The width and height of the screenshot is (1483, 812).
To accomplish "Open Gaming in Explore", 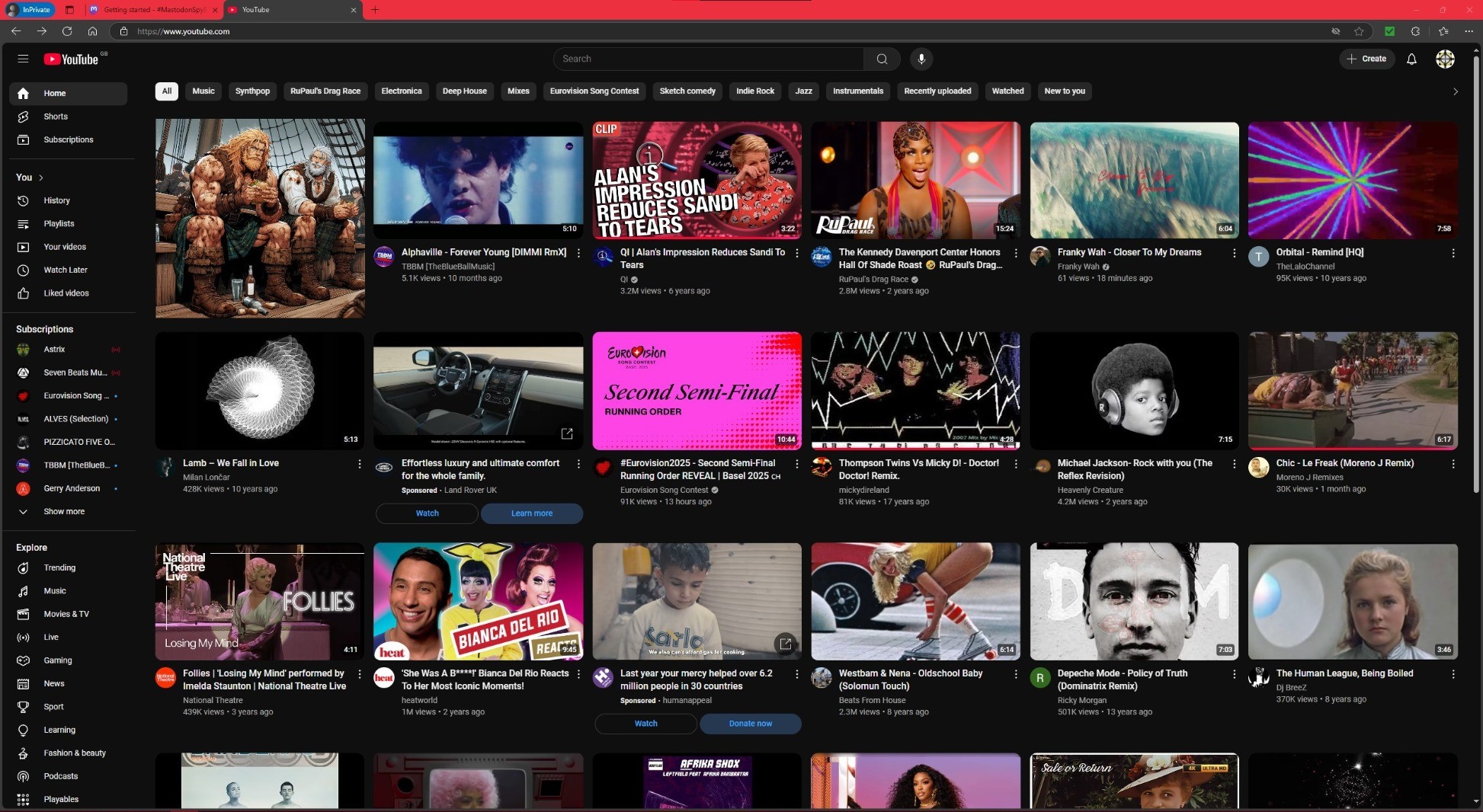I will 68,660.
